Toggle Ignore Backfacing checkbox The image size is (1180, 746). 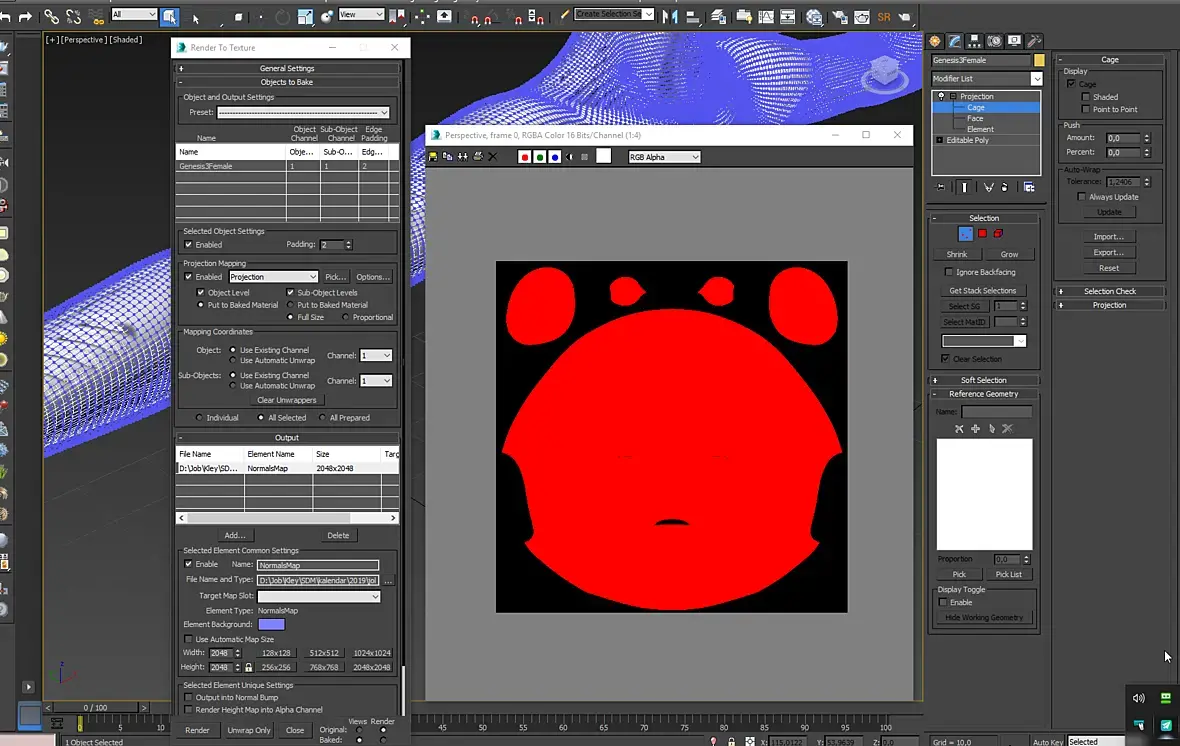(x=948, y=272)
